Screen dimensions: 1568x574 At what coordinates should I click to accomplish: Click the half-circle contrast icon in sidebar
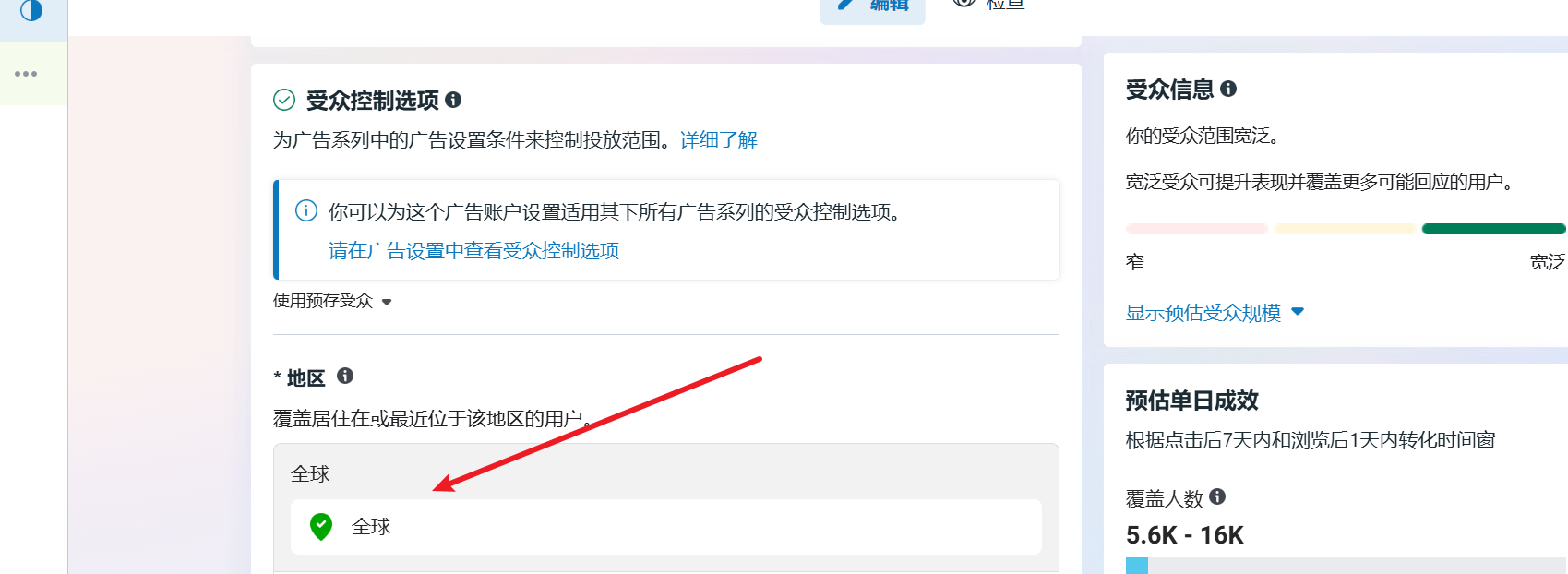pyautogui.click(x=31, y=11)
